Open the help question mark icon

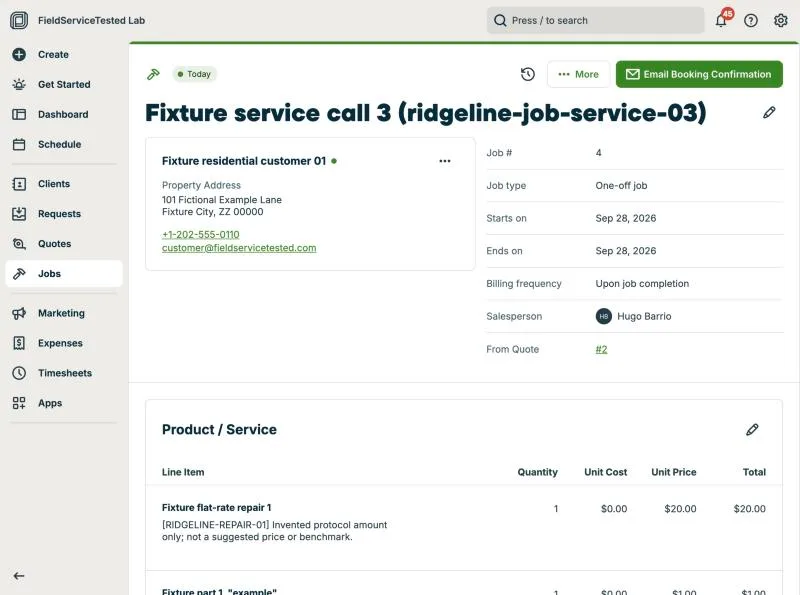tap(751, 20)
